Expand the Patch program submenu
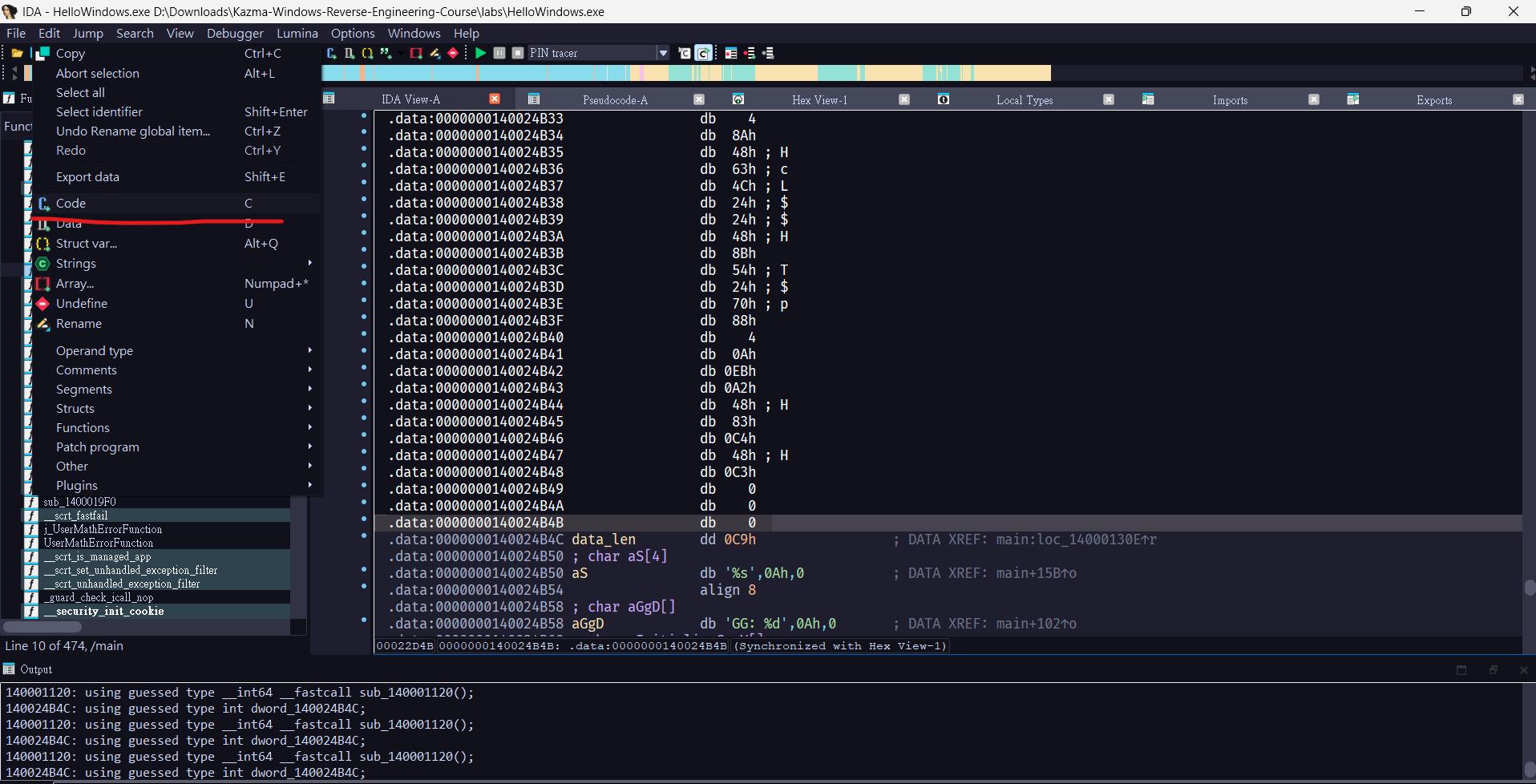Viewport: 1536px width, 784px height. click(176, 447)
